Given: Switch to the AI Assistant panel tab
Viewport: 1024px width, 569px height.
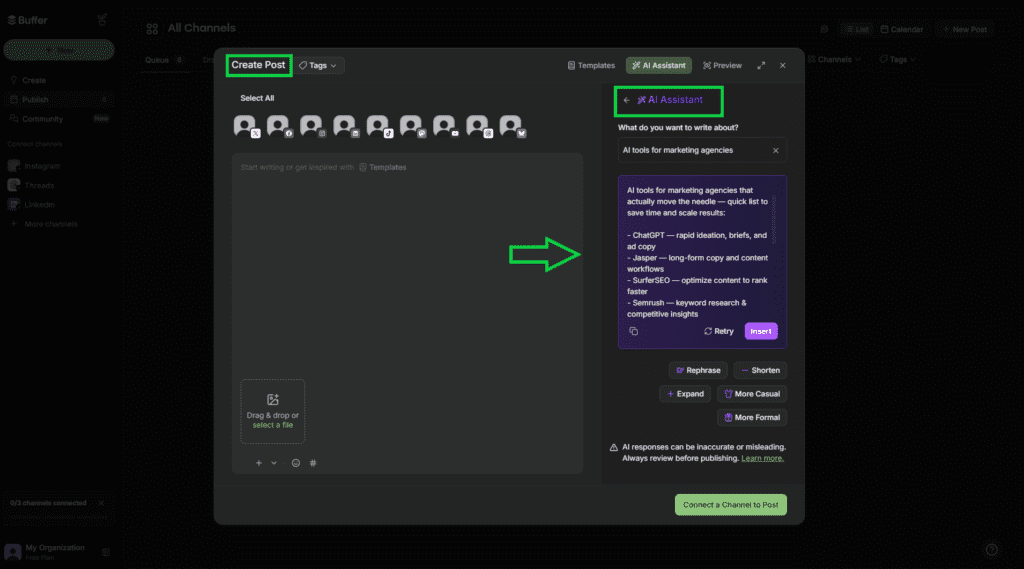Looking at the screenshot, I should tap(659, 65).
